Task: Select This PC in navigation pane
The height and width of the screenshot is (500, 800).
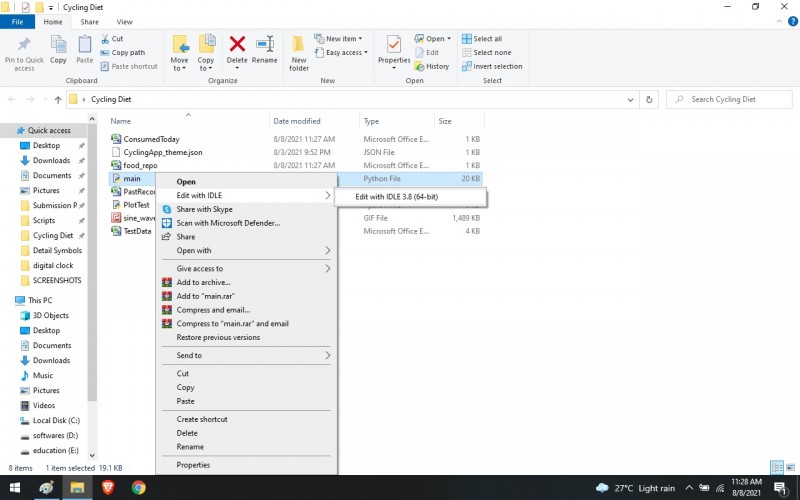Action: point(40,301)
